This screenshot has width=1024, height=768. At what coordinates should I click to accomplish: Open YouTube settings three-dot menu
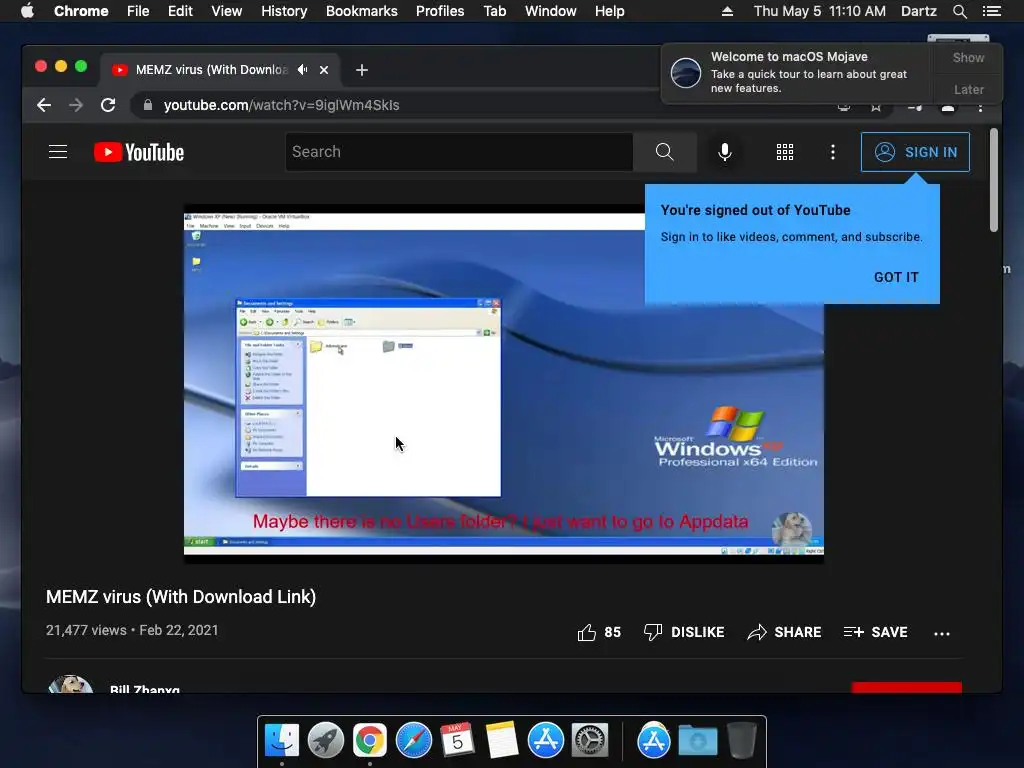(832, 152)
